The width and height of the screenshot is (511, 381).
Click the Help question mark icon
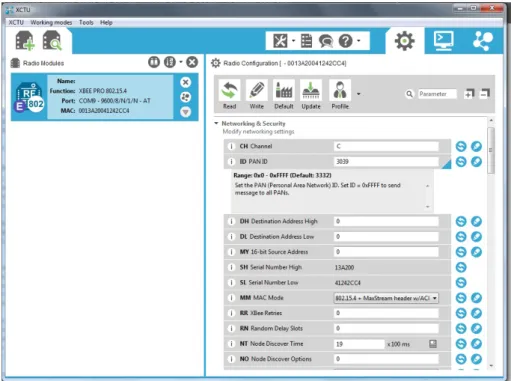(345, 41)
